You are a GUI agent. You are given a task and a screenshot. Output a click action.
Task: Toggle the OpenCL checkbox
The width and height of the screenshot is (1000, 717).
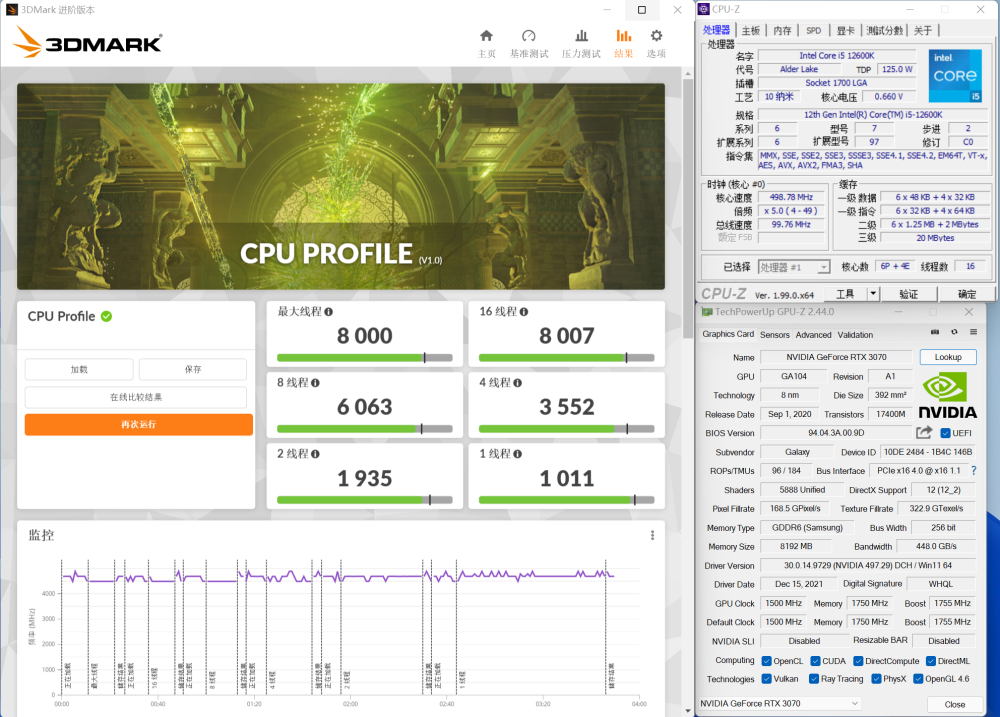(x=767, y=661)
